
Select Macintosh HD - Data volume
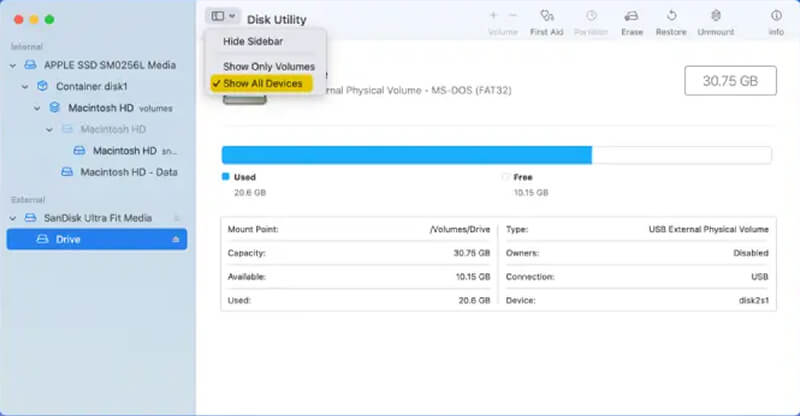coord(97,172)
